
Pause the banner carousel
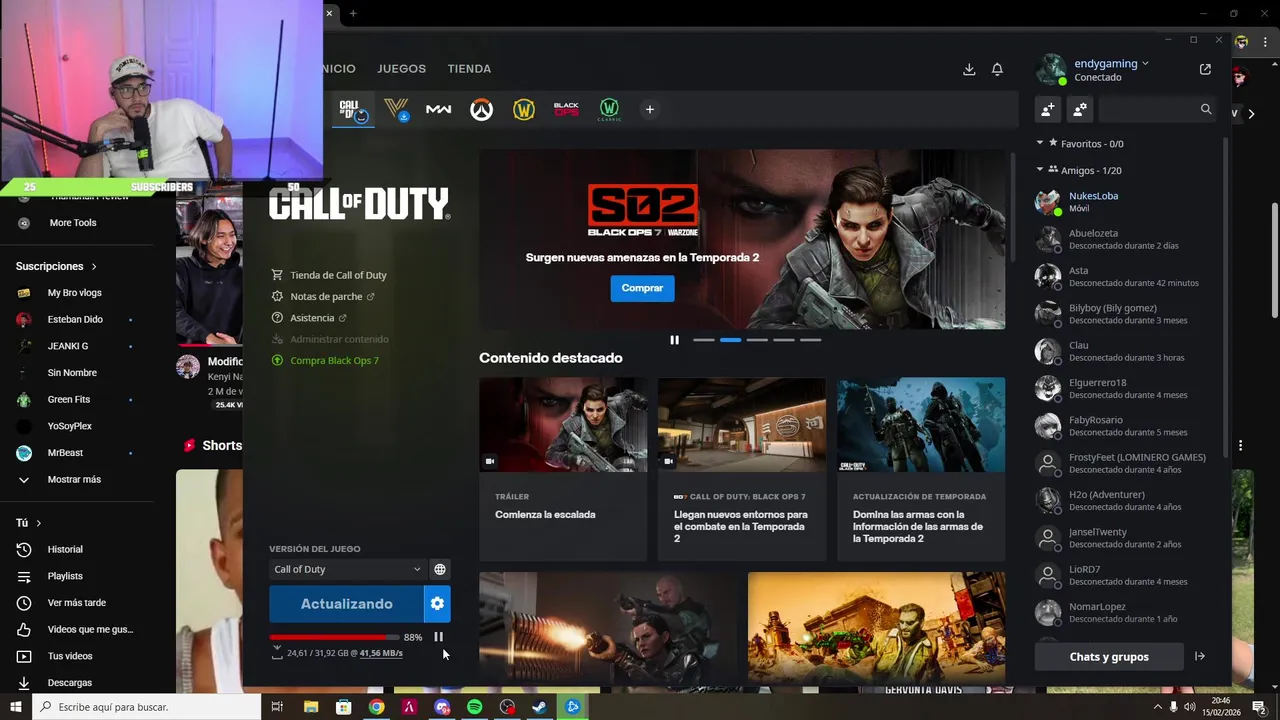(x=674, y=340)
